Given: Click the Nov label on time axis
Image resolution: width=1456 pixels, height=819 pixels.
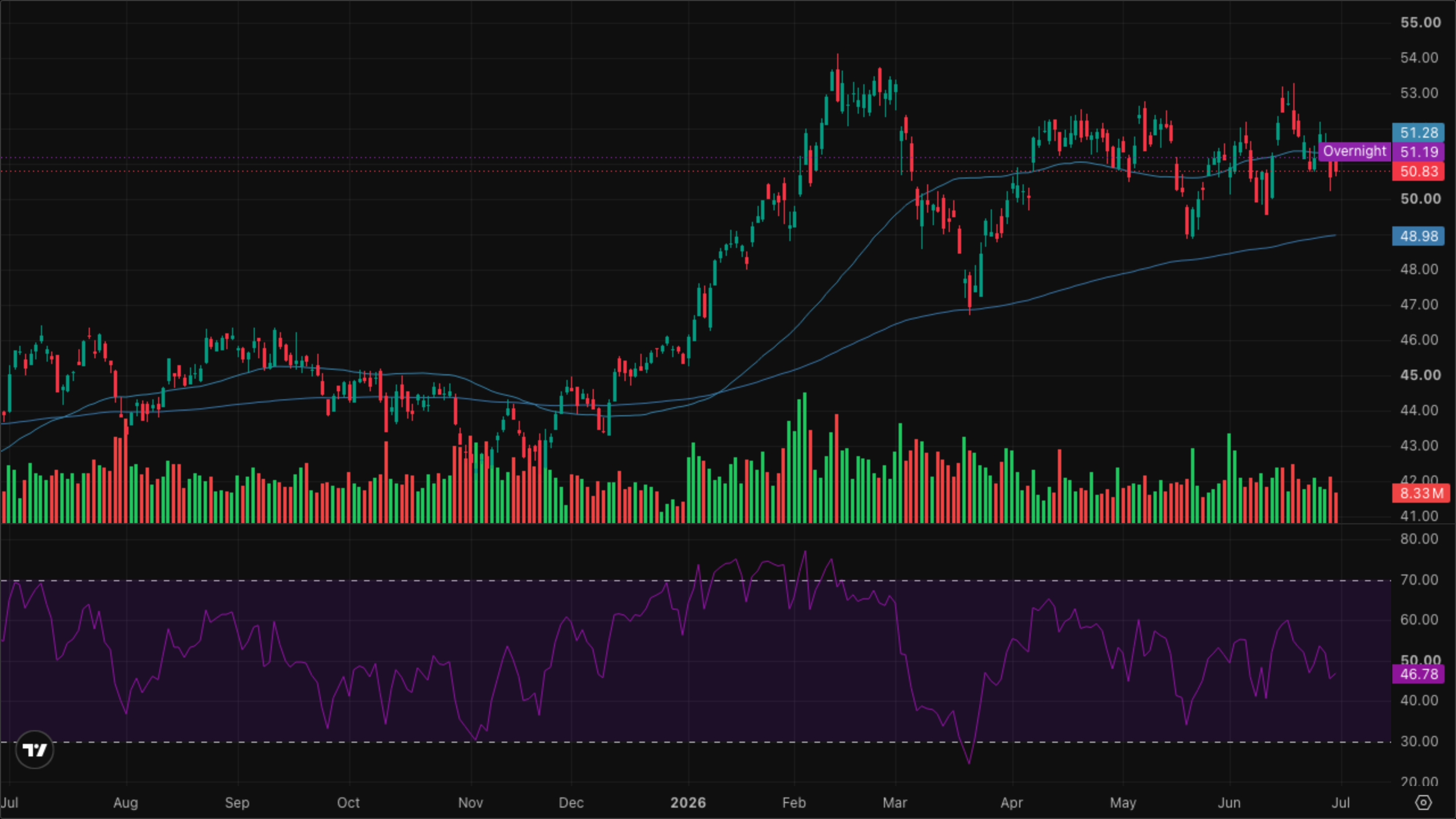Looking at the screenshot, I should click(470, 803).
